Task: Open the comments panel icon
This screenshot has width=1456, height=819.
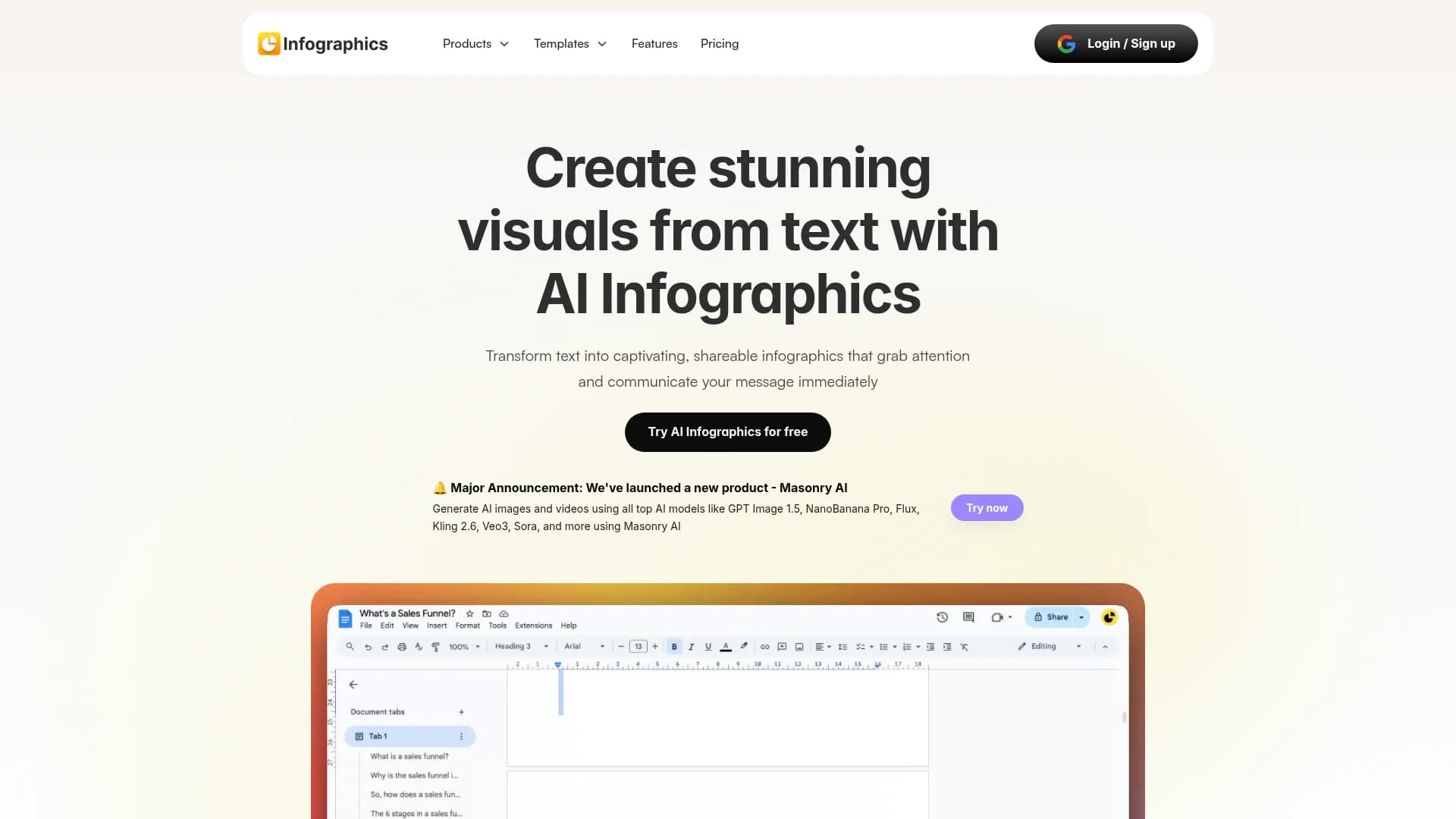Action: [968, 617]
